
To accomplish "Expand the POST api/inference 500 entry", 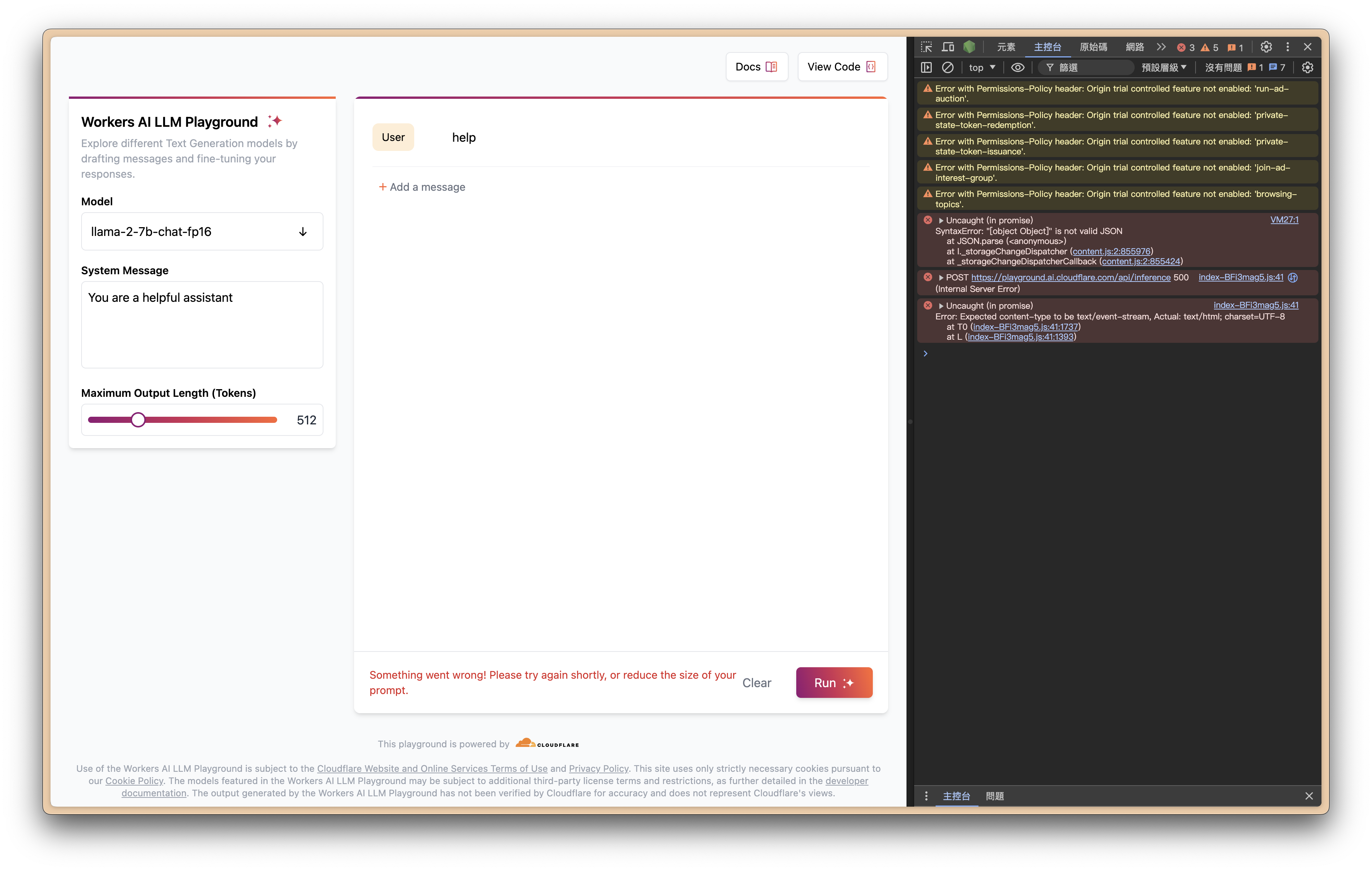I will point(941,278).
